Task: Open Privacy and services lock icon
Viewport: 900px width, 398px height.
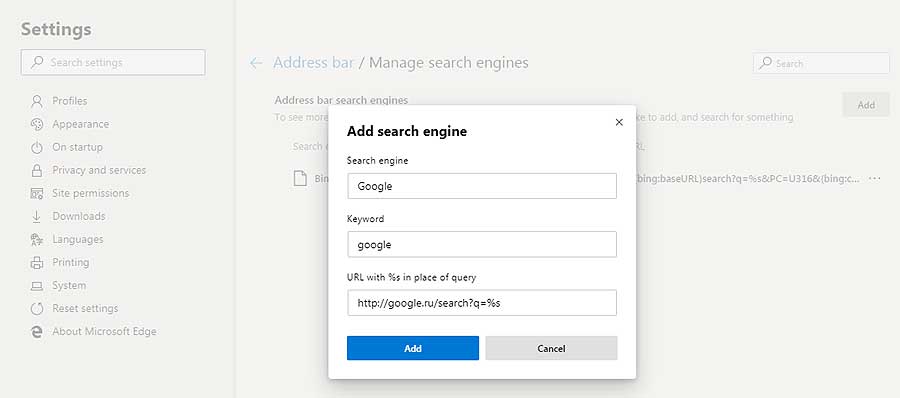Action: [x=37, y=171]
